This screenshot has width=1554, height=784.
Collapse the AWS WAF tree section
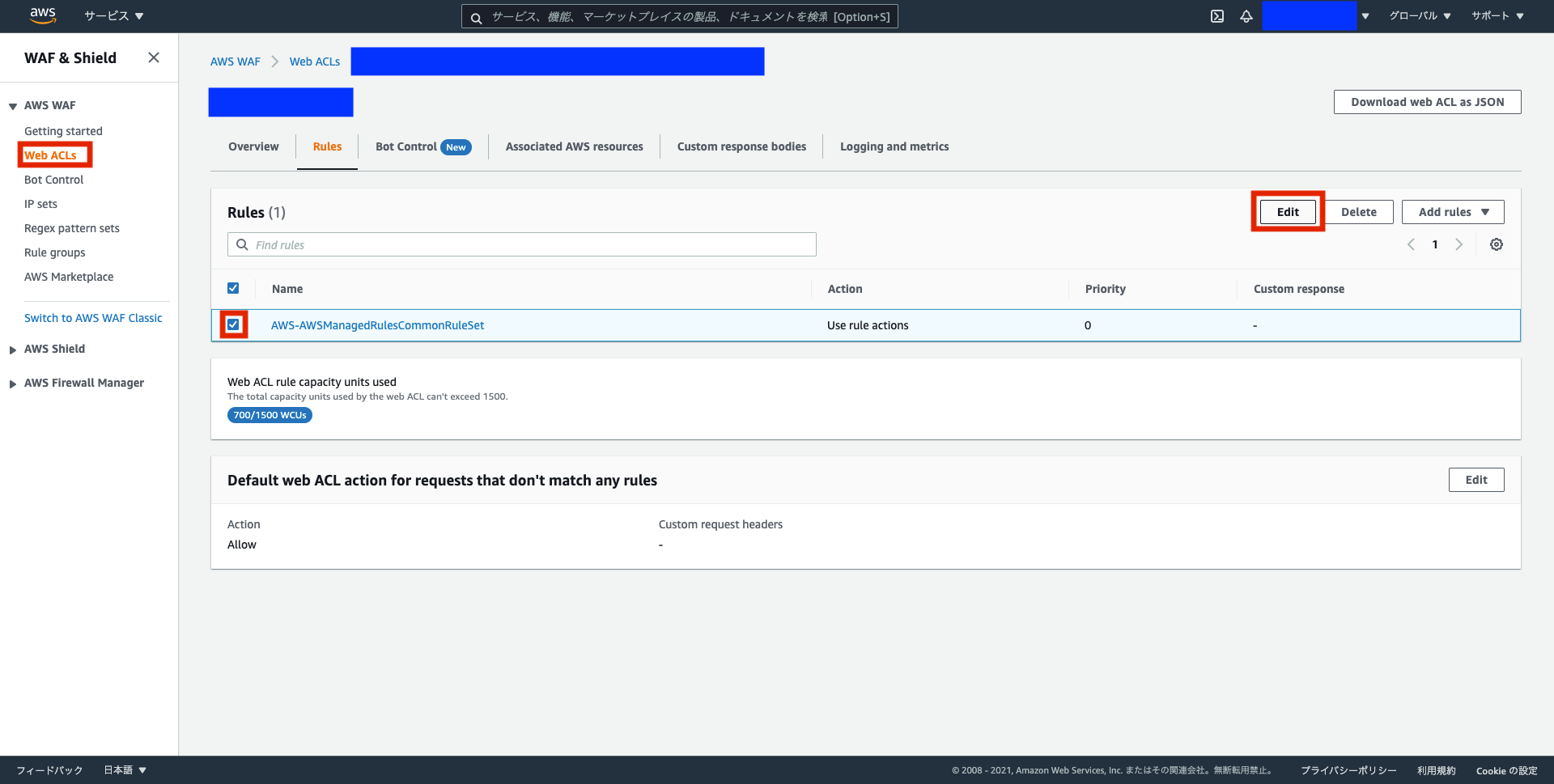click(13, 106)
